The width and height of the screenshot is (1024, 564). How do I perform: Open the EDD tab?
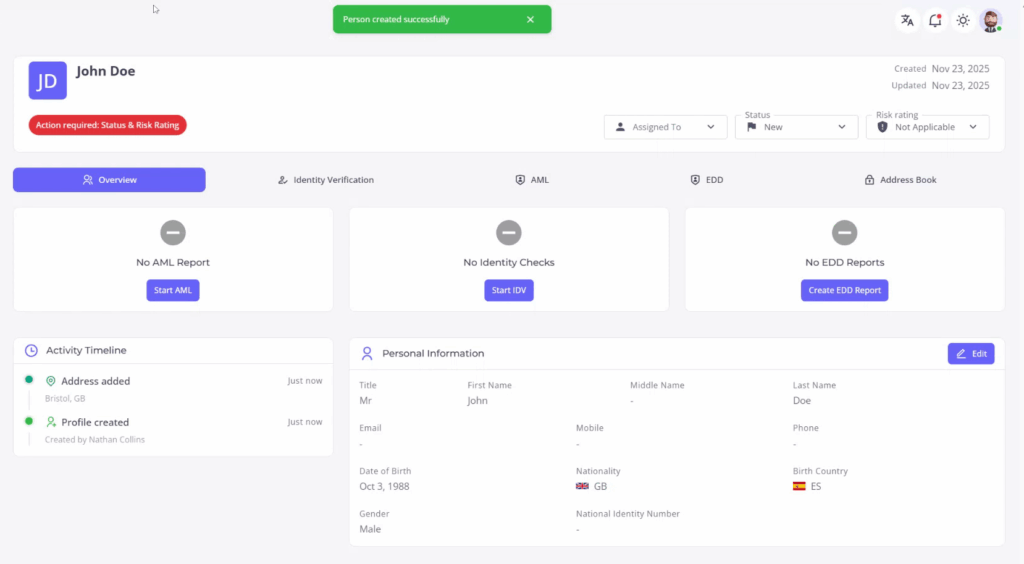tap(706, 180)
